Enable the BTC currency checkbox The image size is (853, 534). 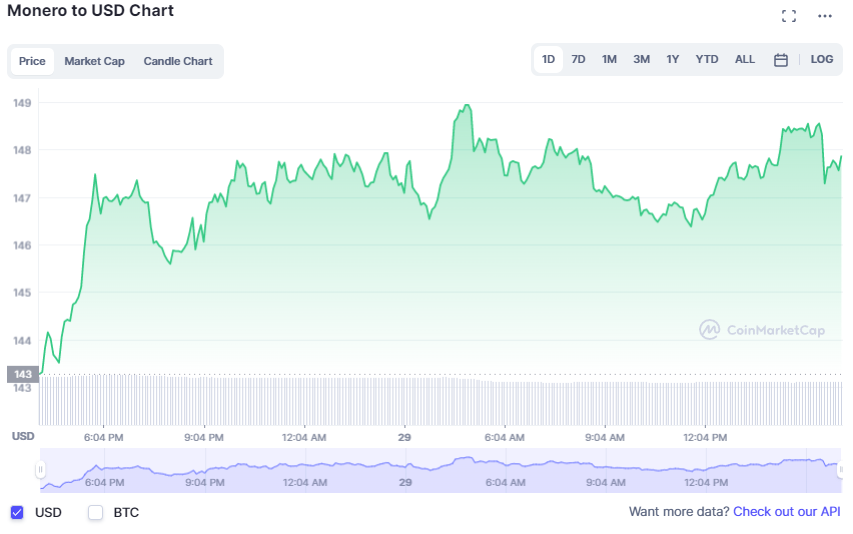pos(96,512)
